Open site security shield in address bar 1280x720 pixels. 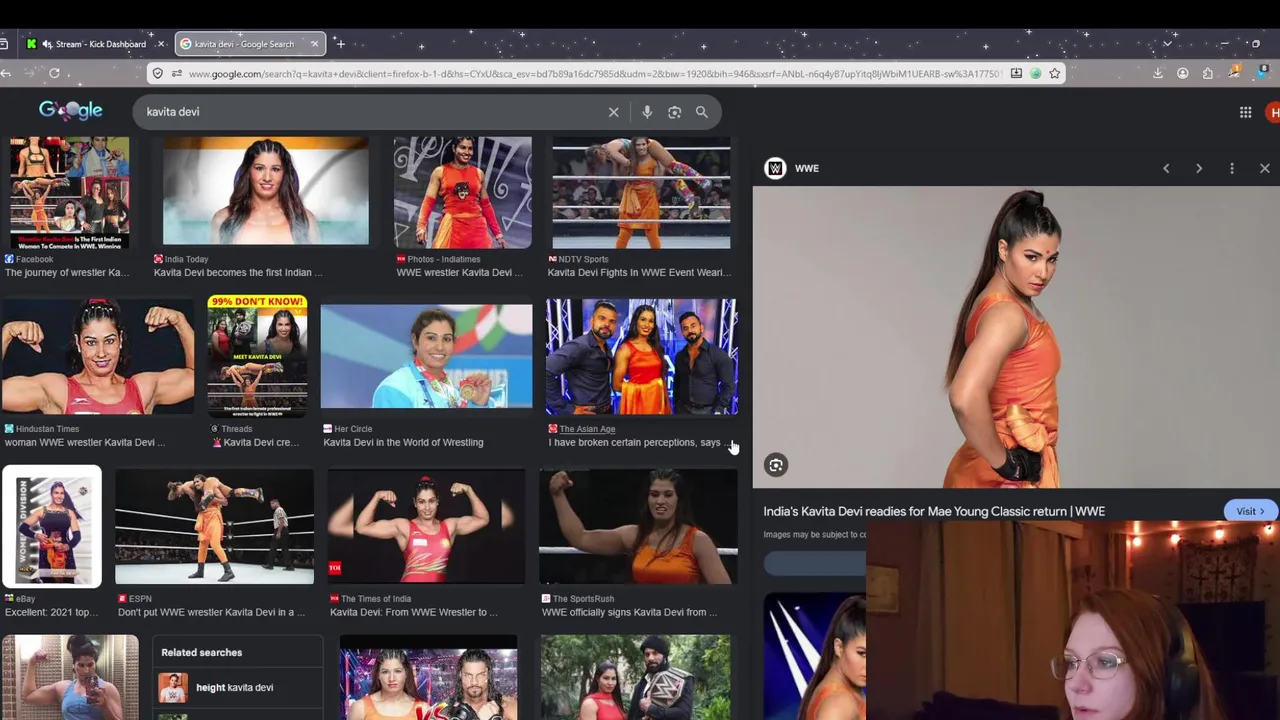click(x=157, y=73)
